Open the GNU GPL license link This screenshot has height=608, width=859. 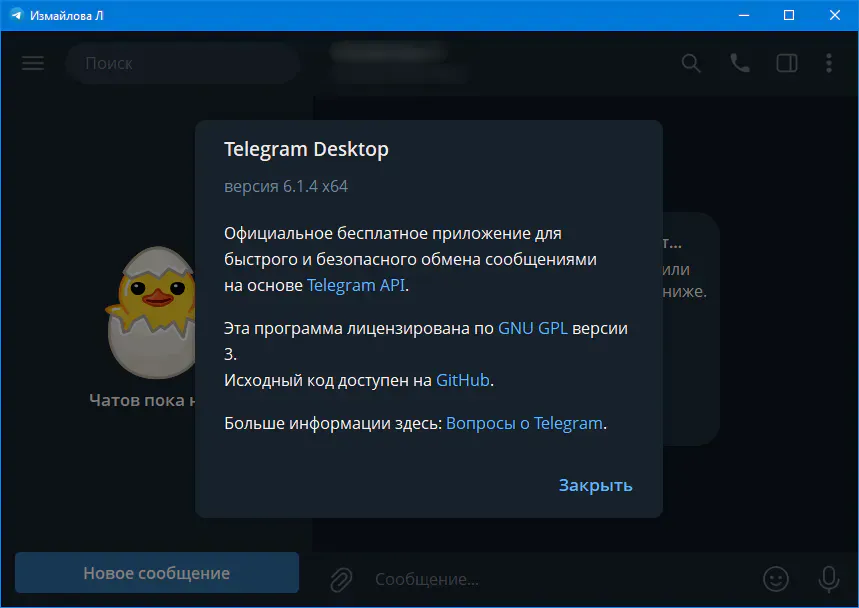[x=532, y=328]
